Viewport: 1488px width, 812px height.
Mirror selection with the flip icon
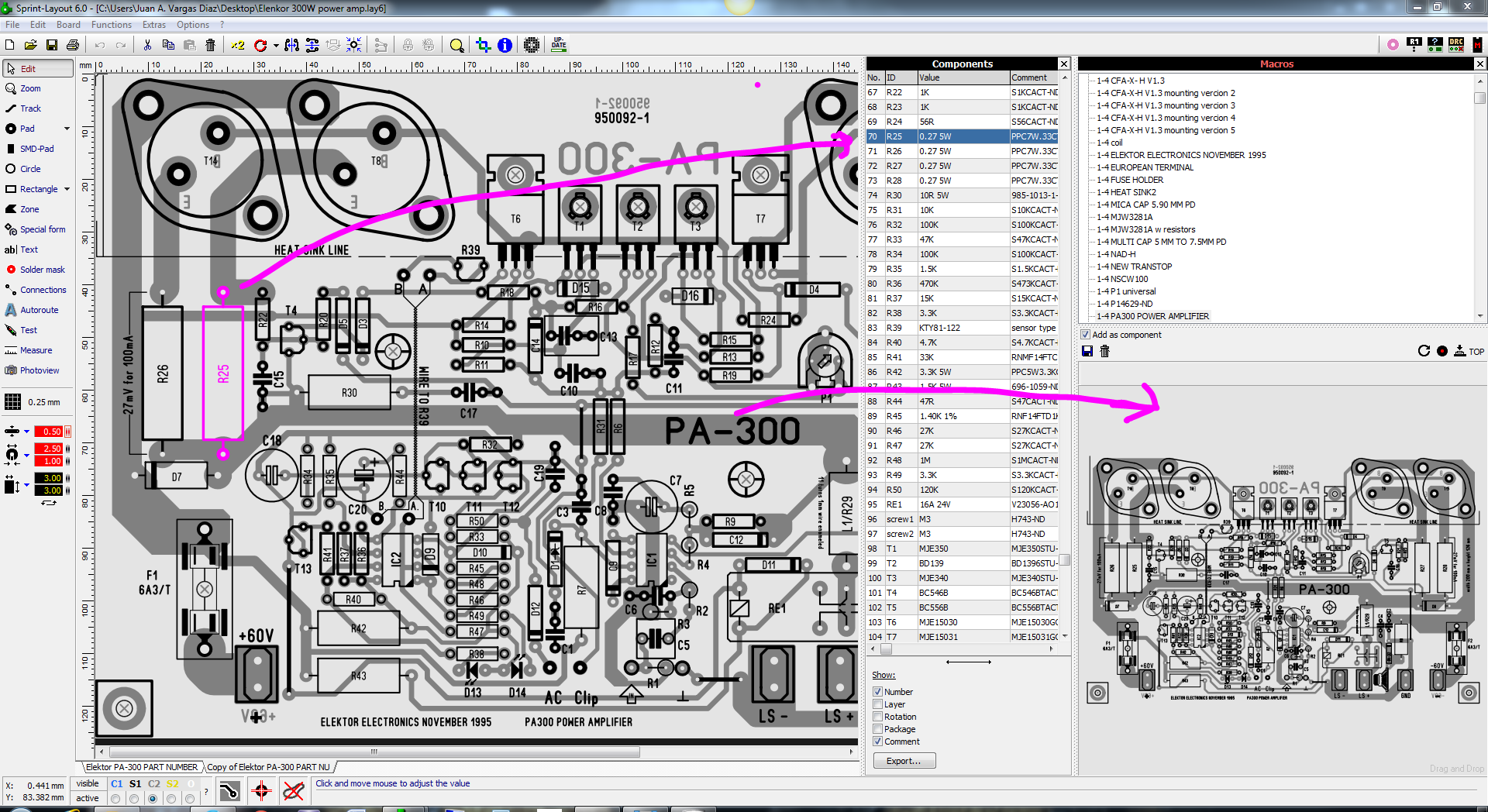291,45
